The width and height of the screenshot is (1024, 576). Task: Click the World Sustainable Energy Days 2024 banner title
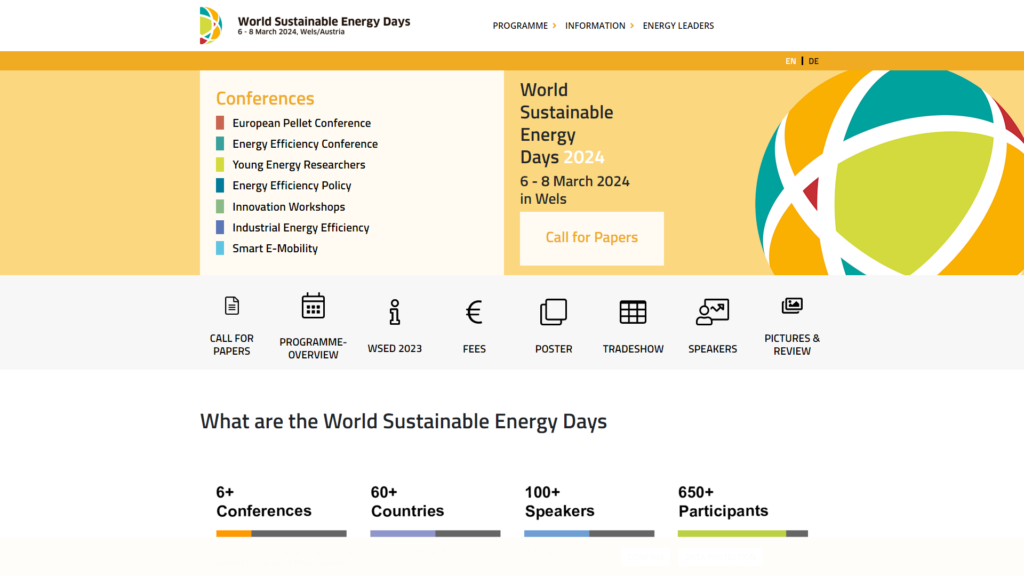[566, 123]
